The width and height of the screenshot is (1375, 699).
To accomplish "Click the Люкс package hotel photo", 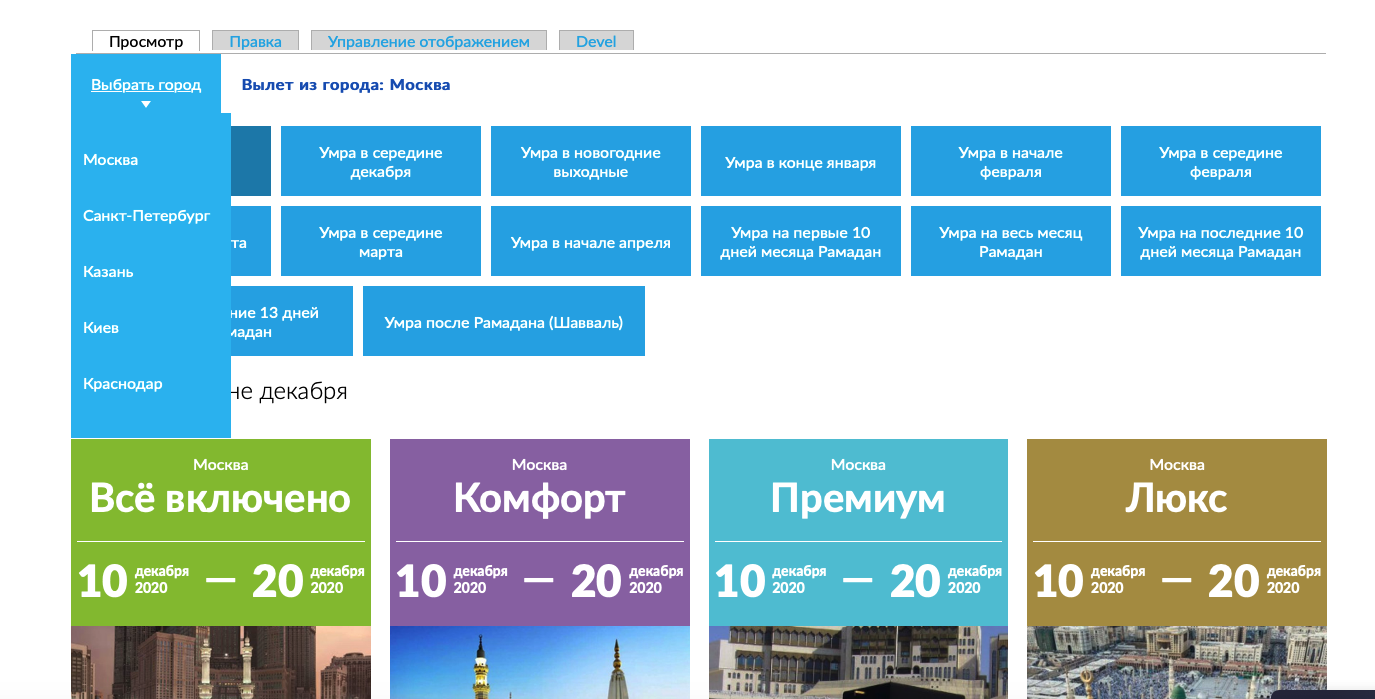I will (x=1176, y=662).
